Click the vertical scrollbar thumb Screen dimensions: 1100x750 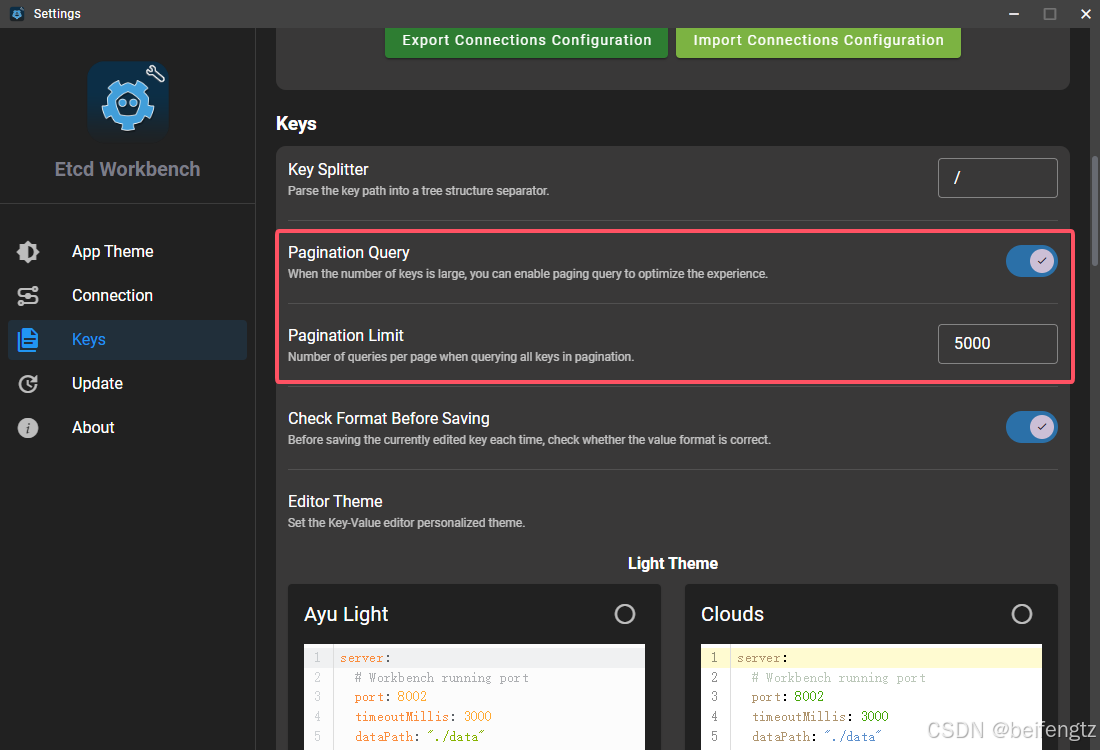pyautogui.click(x=1094, y=210)
